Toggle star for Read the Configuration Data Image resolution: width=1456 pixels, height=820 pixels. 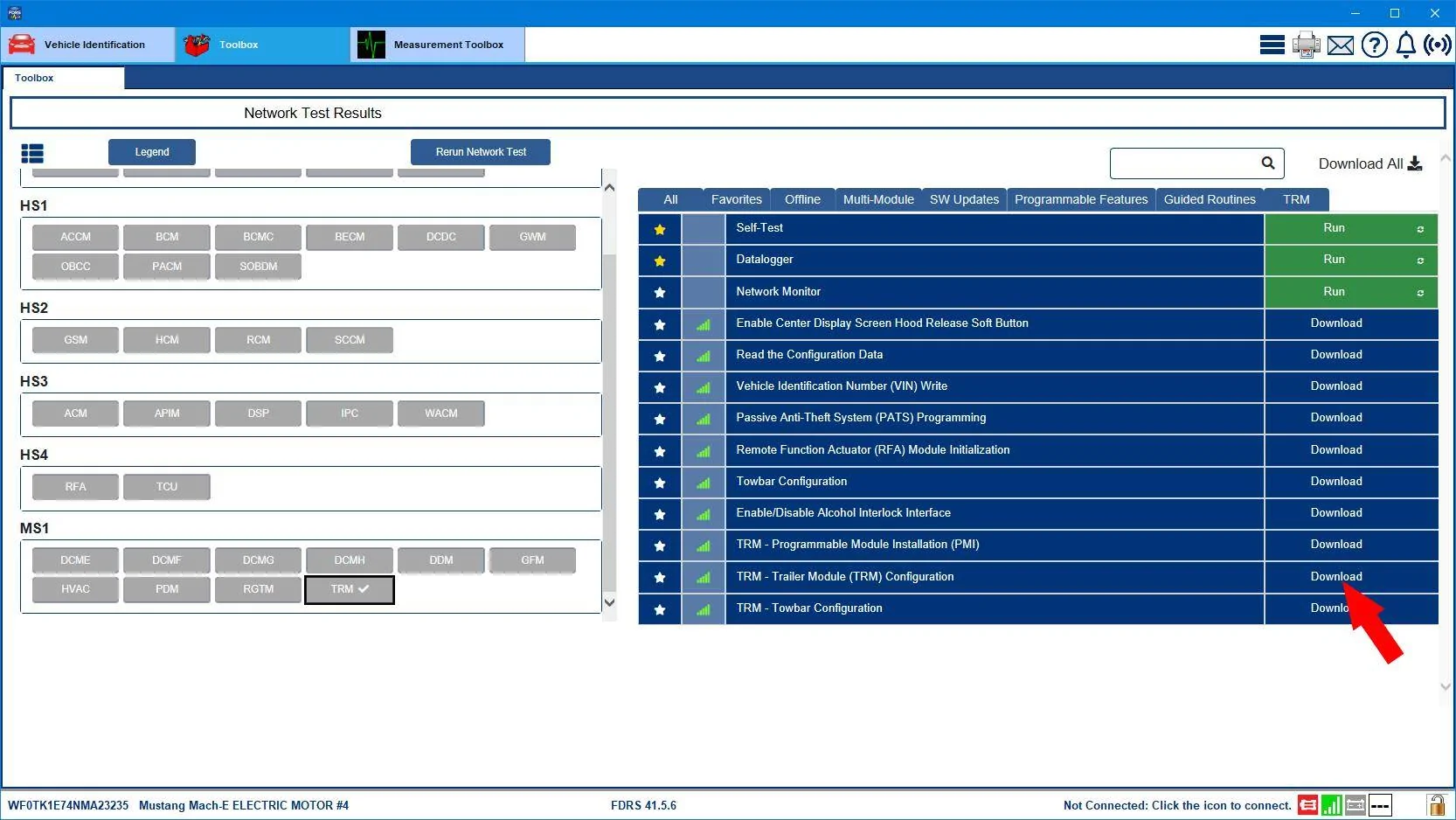[x=660, y=356]
